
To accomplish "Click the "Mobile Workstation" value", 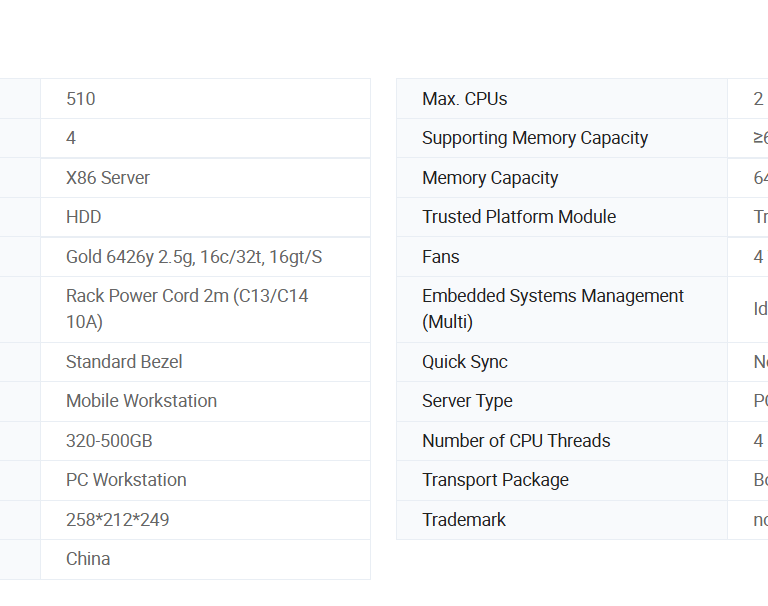I will point(141,401).
